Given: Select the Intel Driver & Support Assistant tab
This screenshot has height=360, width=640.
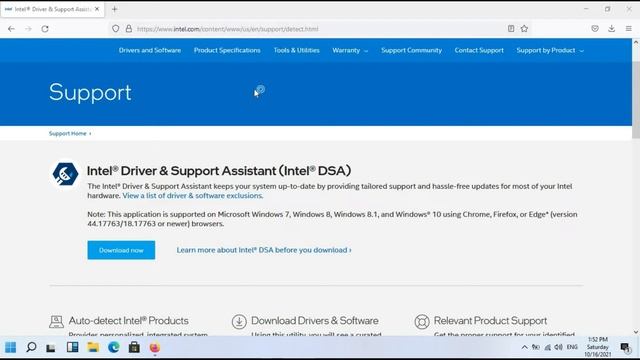Looking at the screenshot, I should click(52, 9).
